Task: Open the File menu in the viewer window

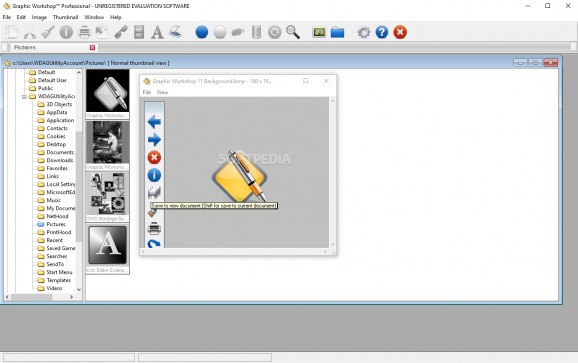Action: [x=147, y=92]
